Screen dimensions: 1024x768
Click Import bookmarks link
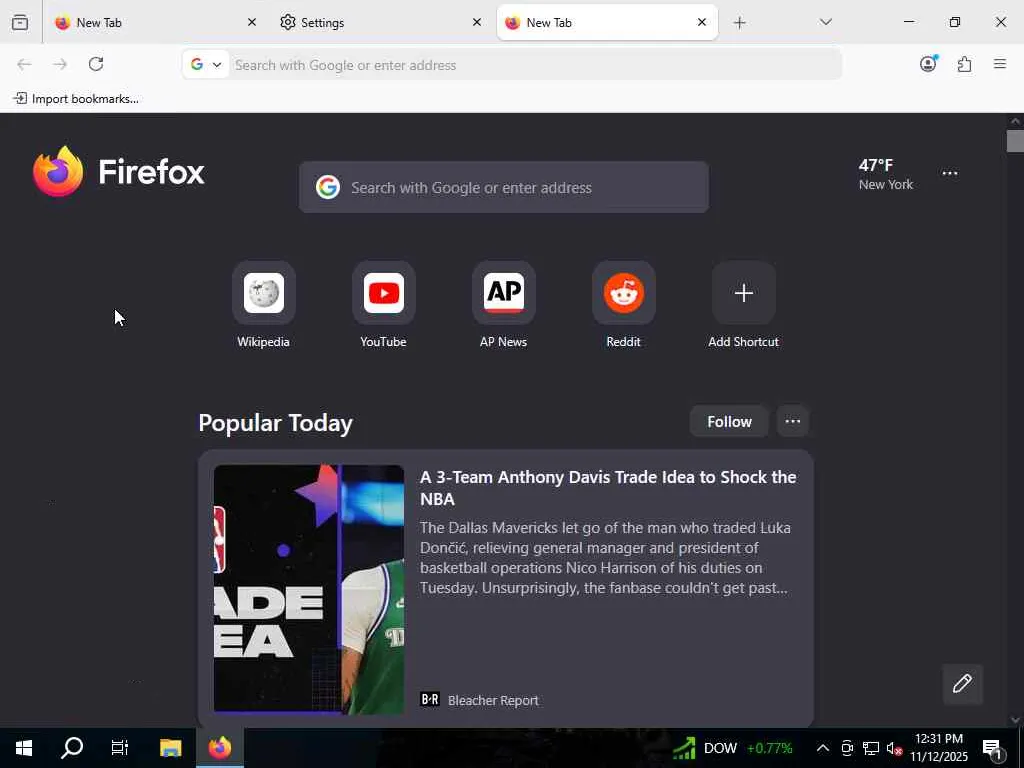click(x=76, y=99)
